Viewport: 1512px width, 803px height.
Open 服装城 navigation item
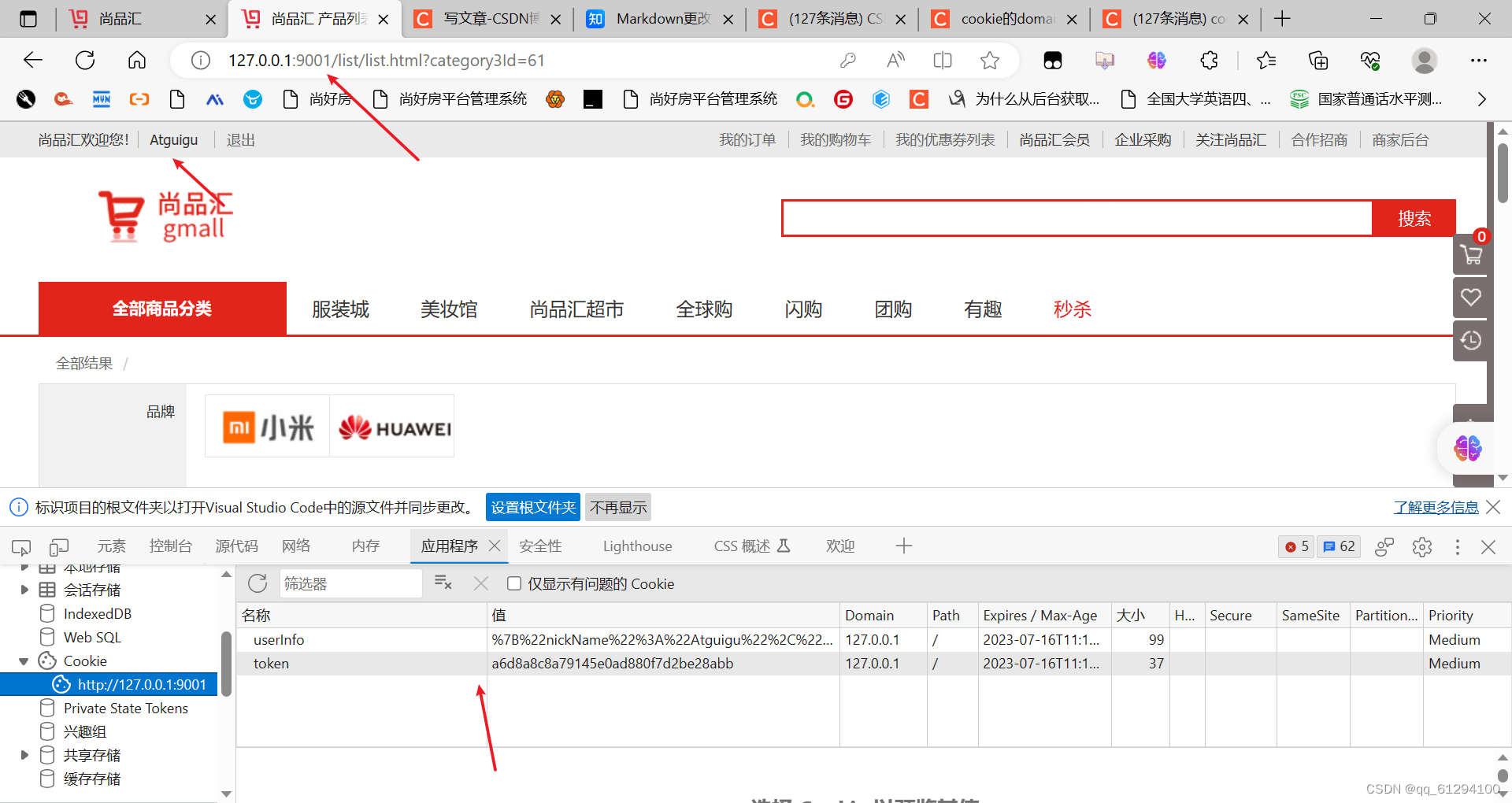pyautogui.click(x=340, y=309)
